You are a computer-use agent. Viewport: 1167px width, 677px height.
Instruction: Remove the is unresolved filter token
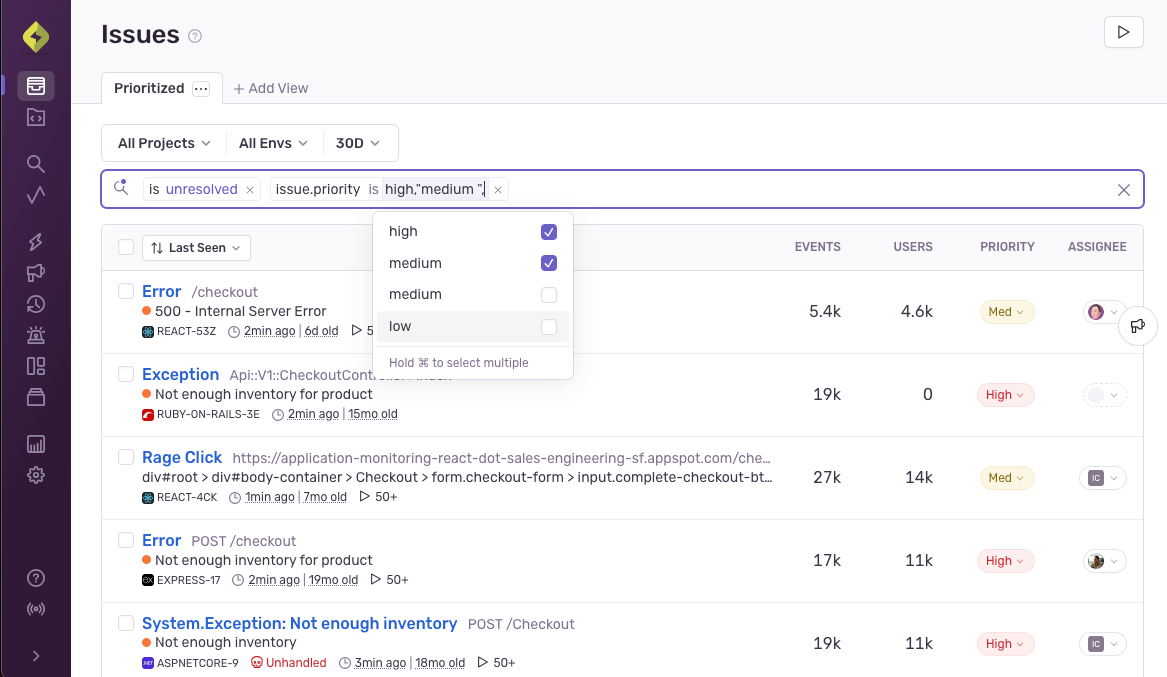click(x=250, y=190)
